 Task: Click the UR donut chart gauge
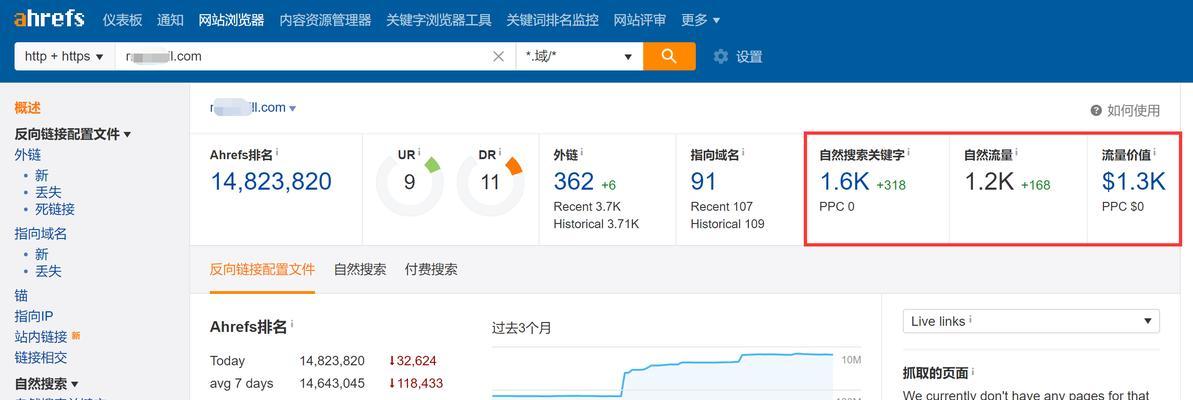tap(409, 183)
